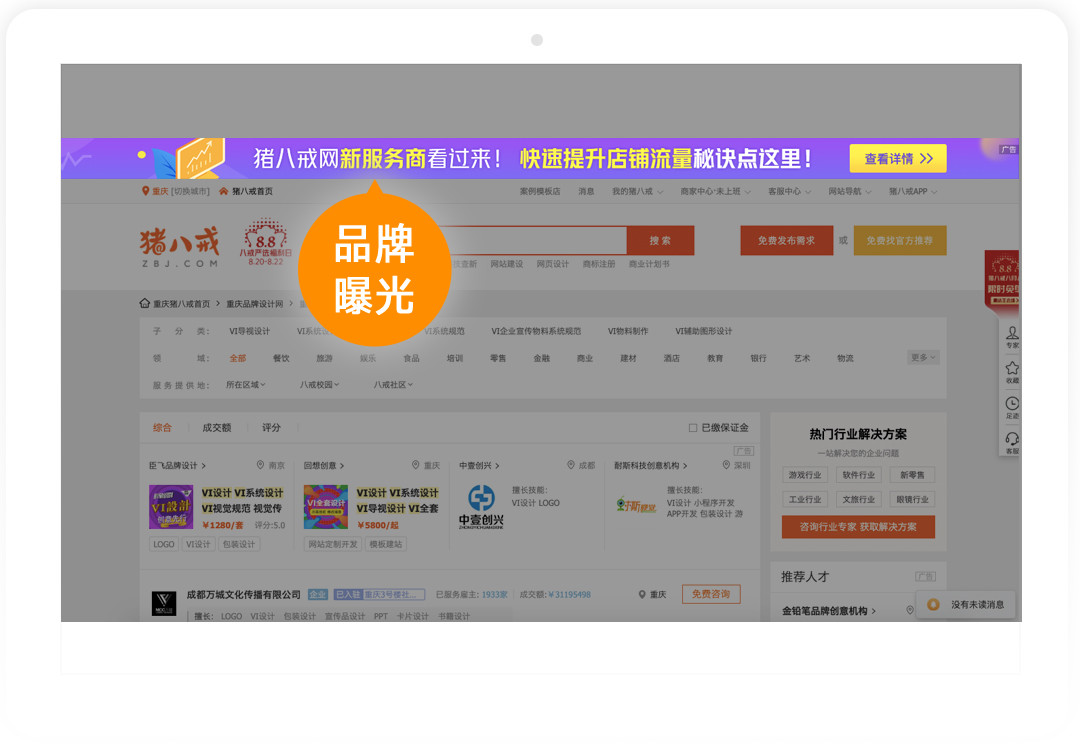Expand the 更多 industry filter
This screenshot has height=750, width=1080.
[923, 357]
